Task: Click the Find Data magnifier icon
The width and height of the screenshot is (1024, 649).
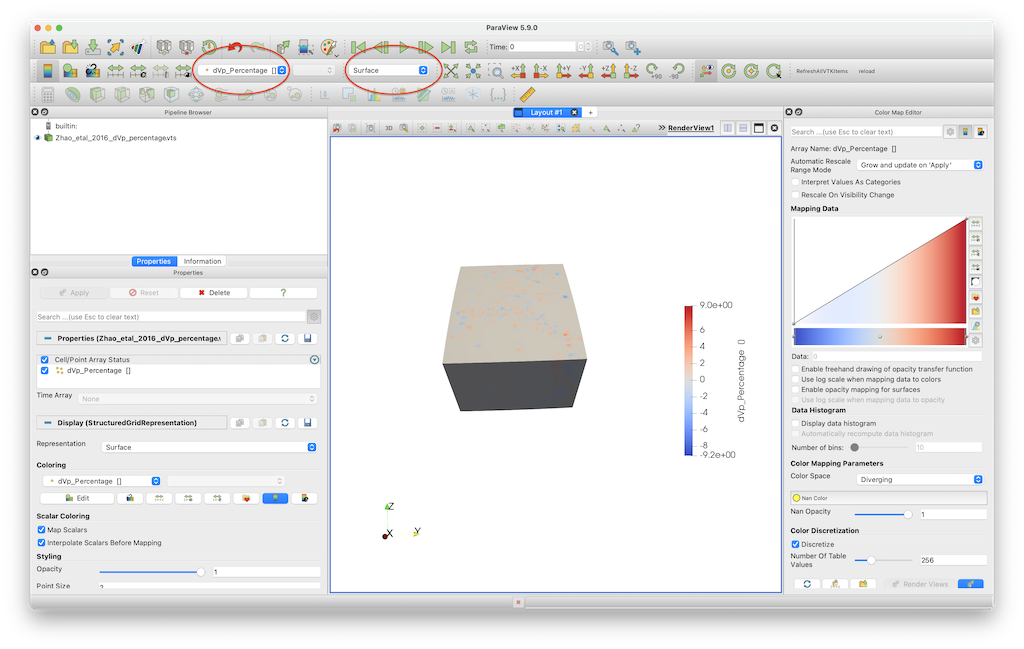Action: point(610,47)
